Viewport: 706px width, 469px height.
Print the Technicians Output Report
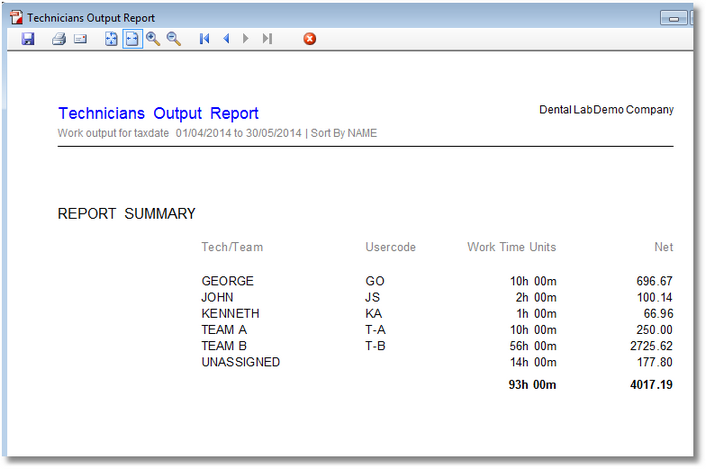tap(59, 39)
